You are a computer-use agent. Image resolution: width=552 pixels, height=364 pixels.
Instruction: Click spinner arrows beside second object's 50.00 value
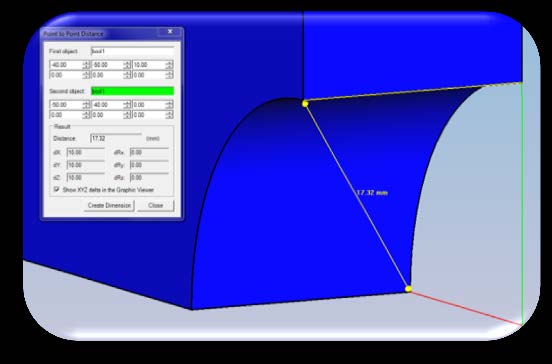tap(86, 105)
